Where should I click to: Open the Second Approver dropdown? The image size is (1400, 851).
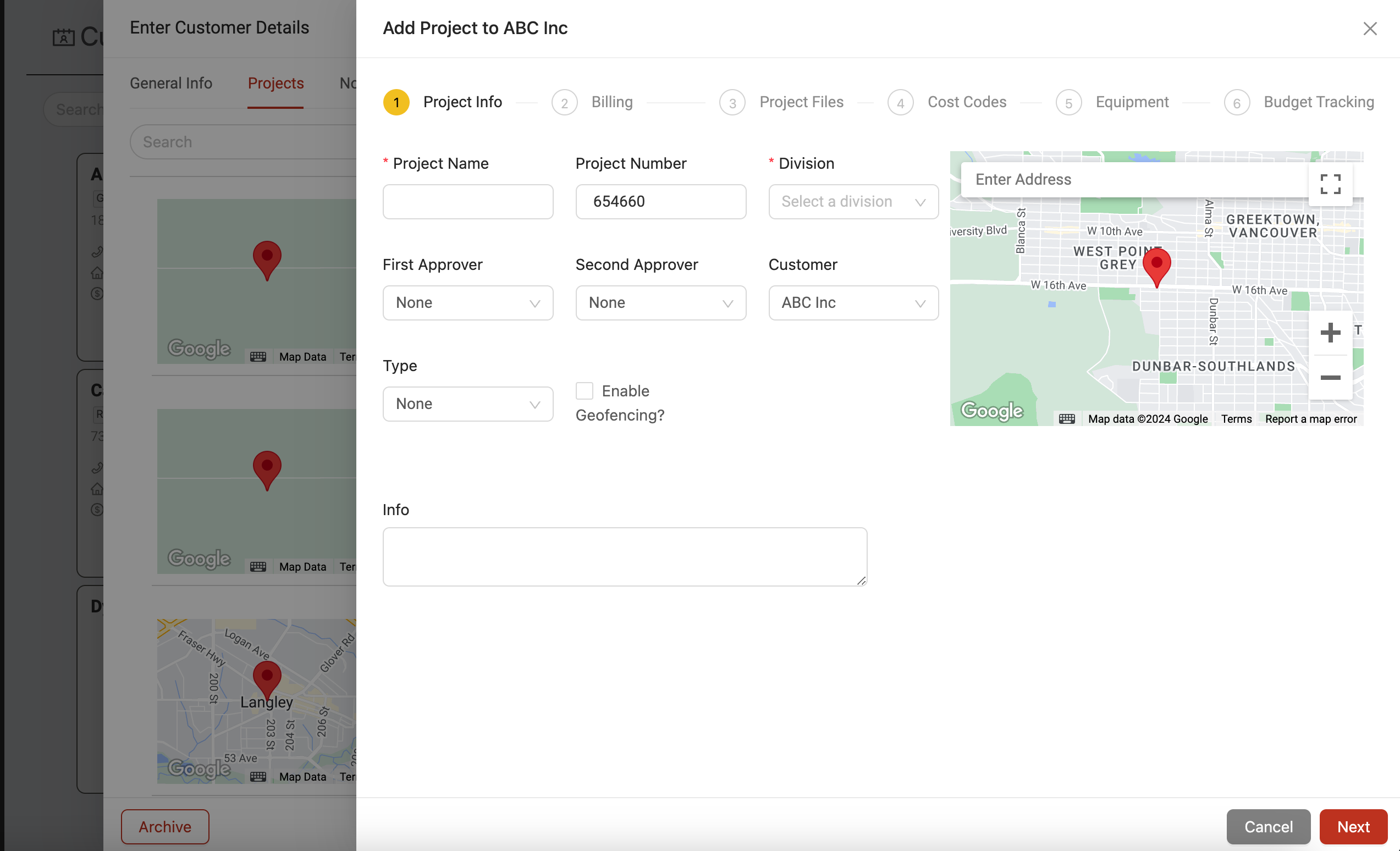[660, 303]
